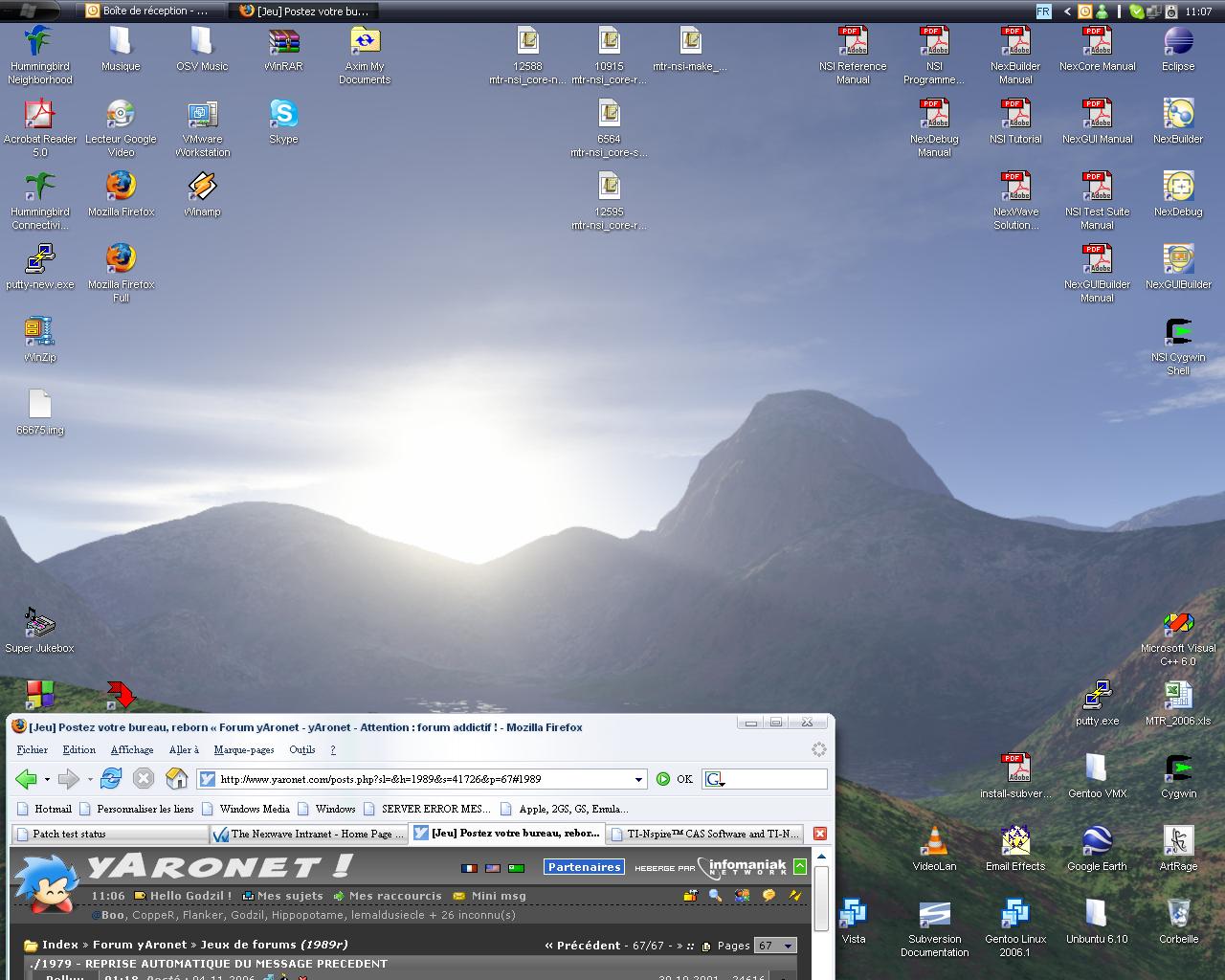The height and width of the screenshot is (980, 1225).
Task: Open the Google Earth desktop icon
Action: (1097, 843)
